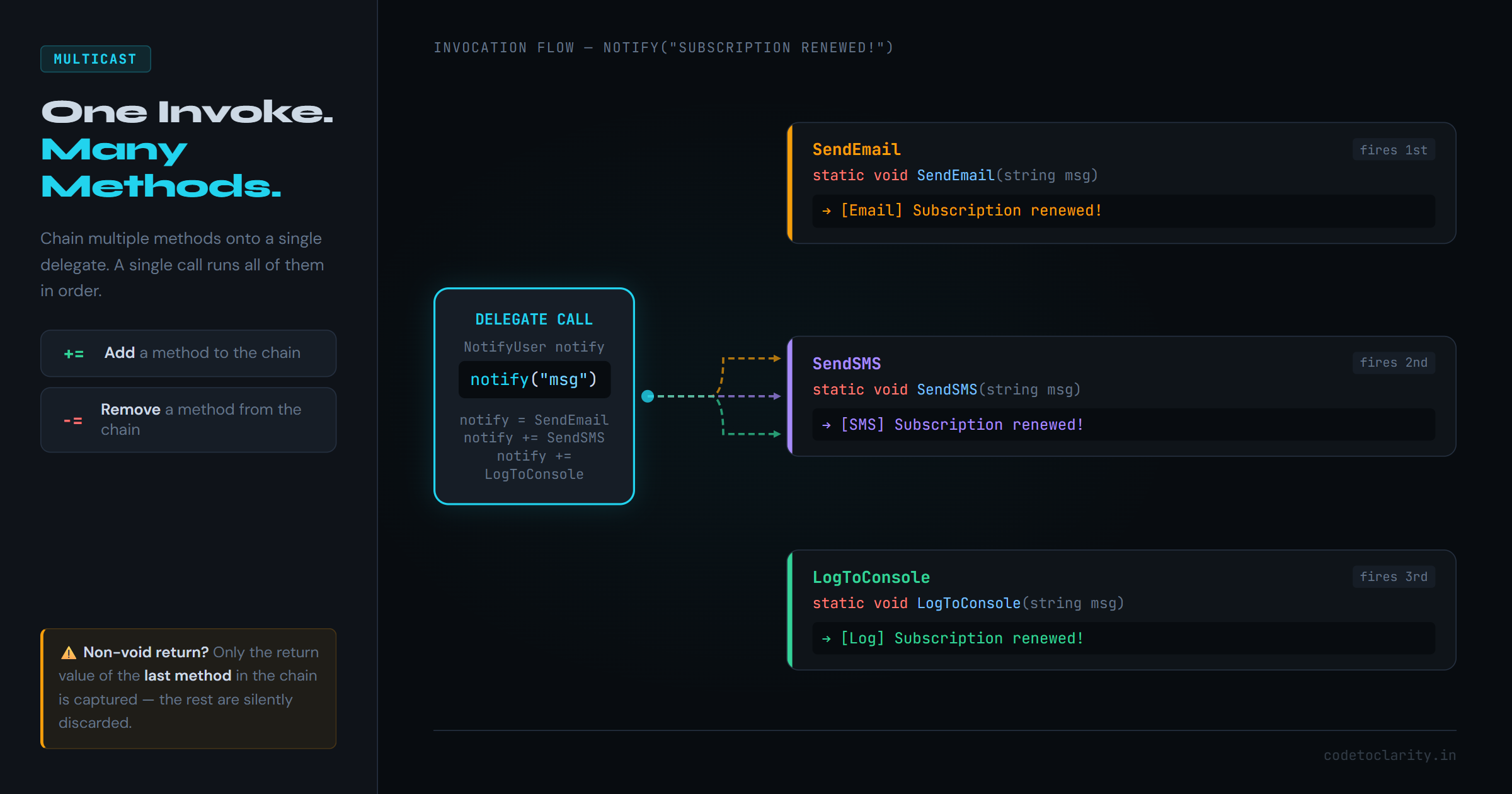Toggle the "fires 1st" badge on SendEmail

(x=1394, y=149)
